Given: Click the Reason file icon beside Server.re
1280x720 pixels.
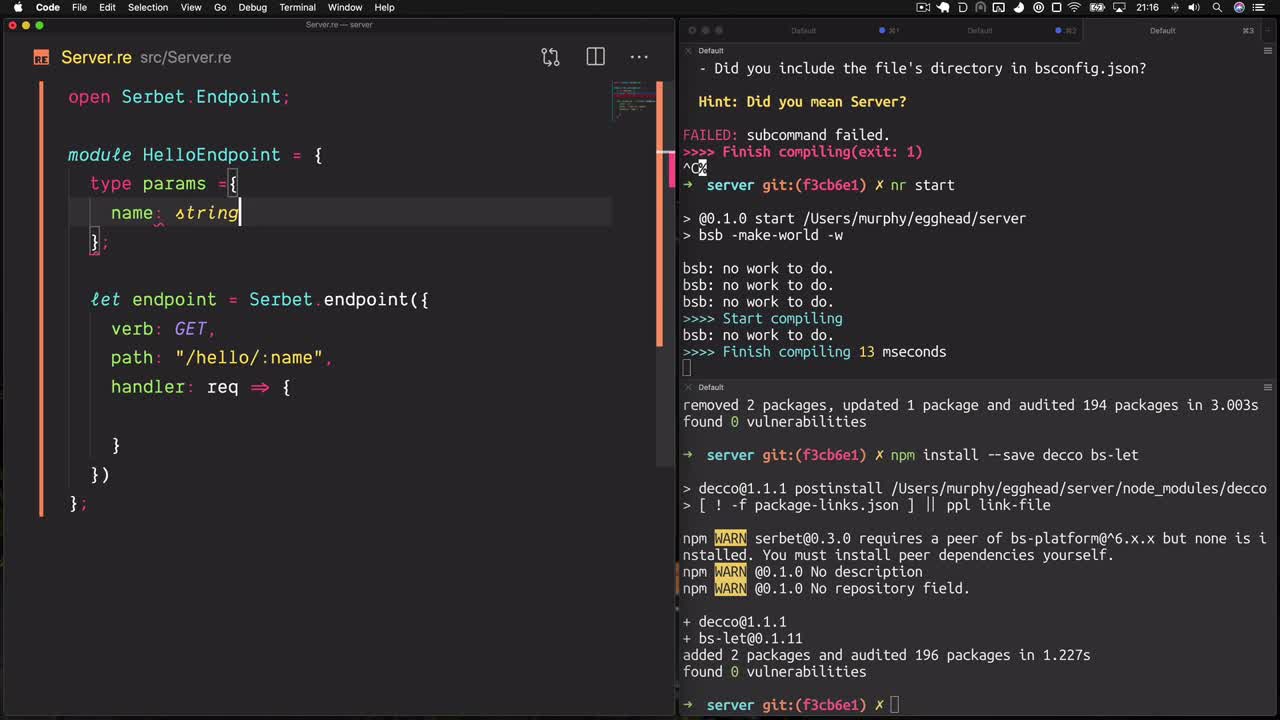Looking at the screenshot, I should tap(41, 58).
